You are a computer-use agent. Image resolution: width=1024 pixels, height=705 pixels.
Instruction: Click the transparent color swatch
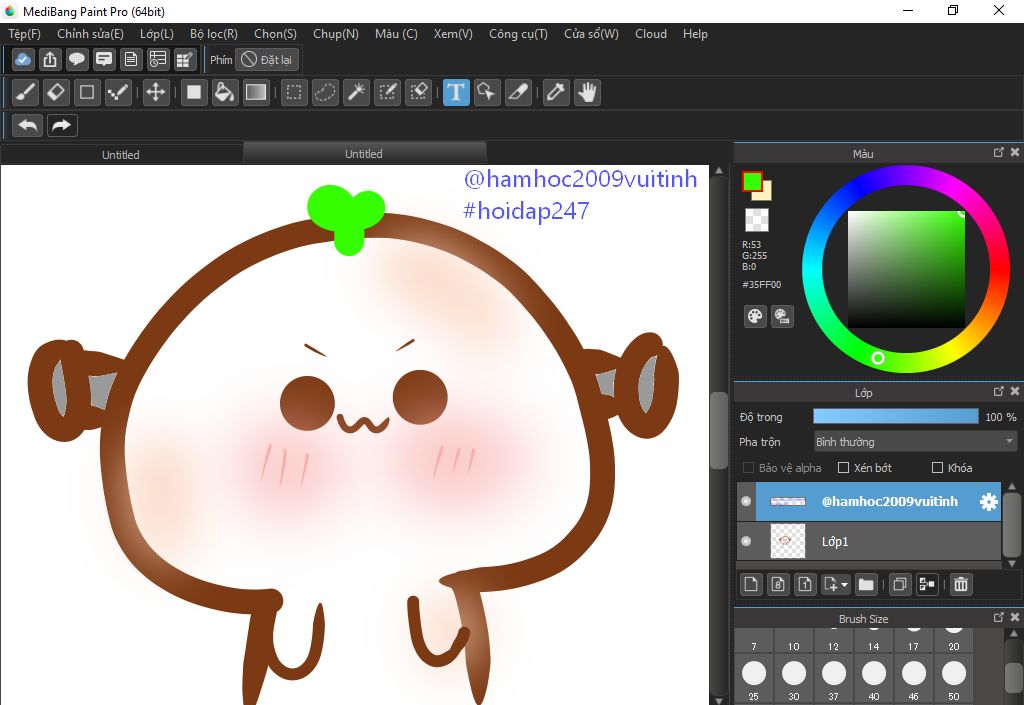pyautogui.click(x=757, y=220)
